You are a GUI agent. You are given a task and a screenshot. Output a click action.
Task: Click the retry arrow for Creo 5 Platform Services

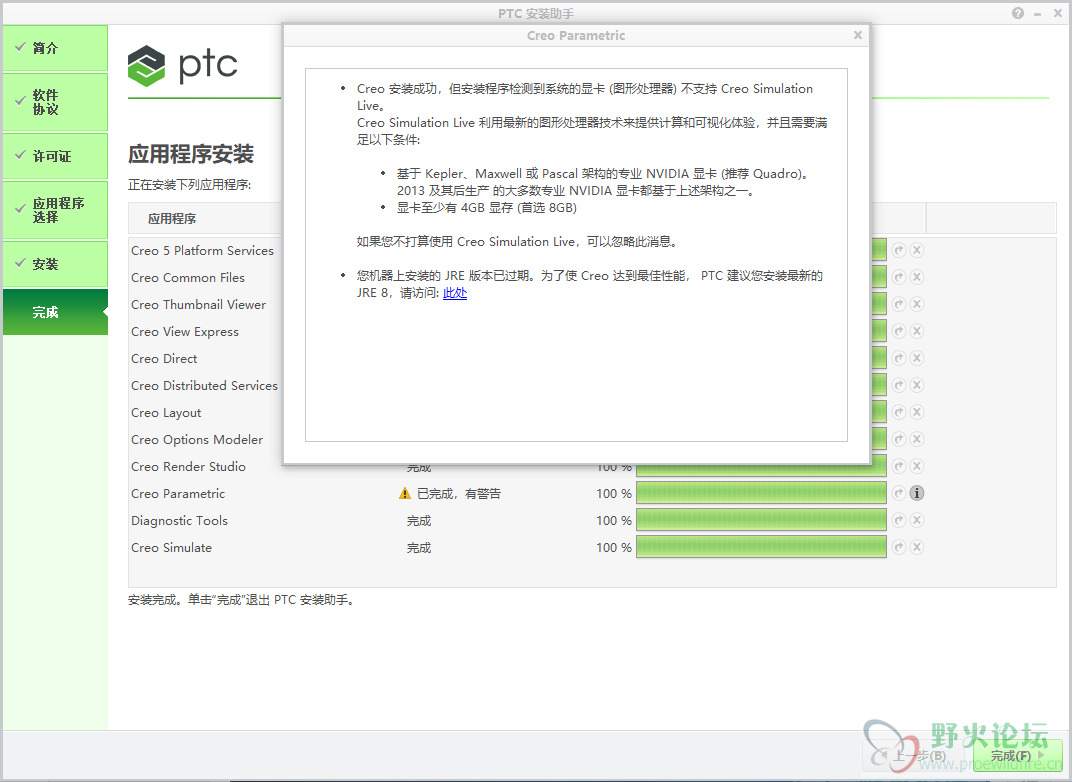(x=899, y=250)
